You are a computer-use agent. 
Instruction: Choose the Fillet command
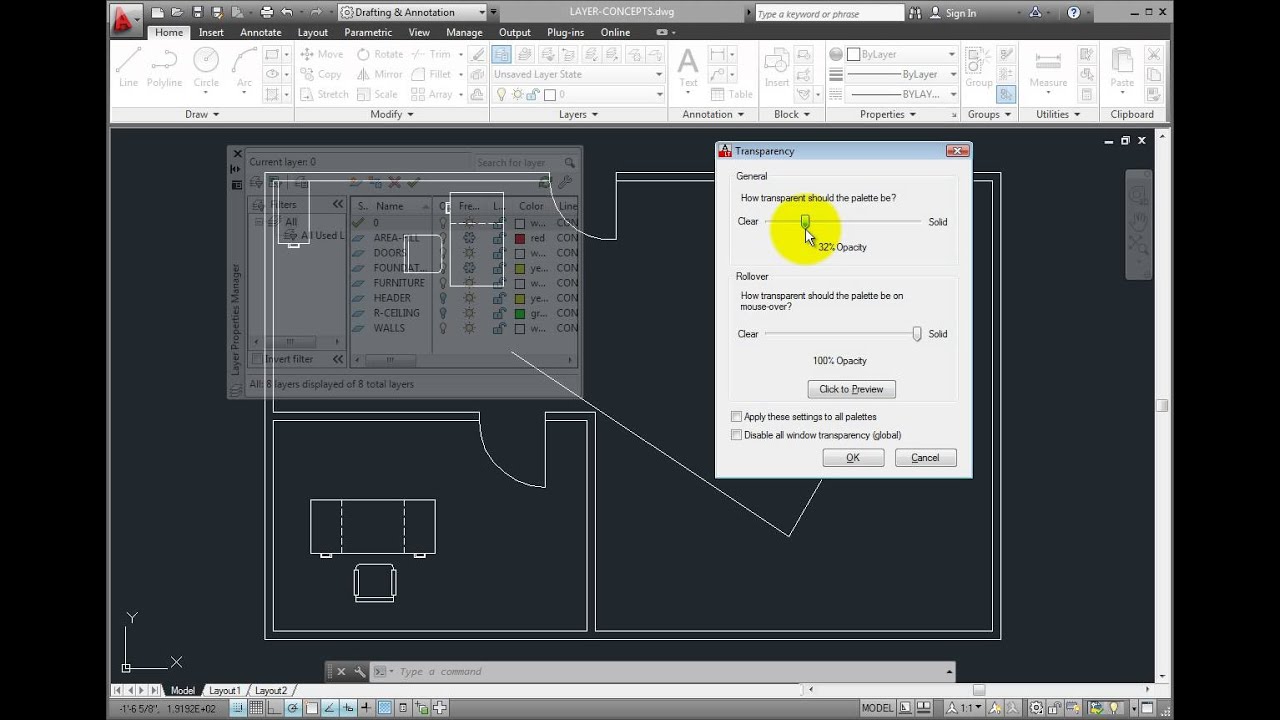click(431, 74)
